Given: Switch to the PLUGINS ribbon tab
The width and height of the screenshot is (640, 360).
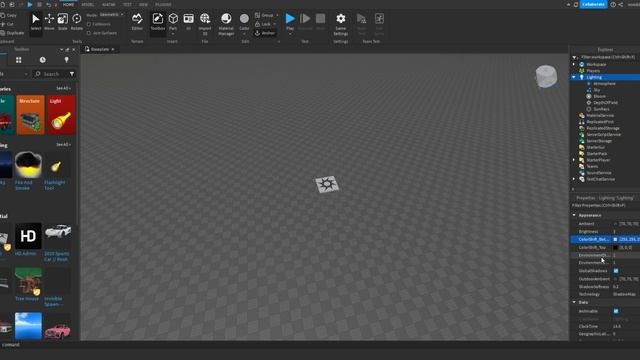Looking at the screenshot, I should [163, 4].
